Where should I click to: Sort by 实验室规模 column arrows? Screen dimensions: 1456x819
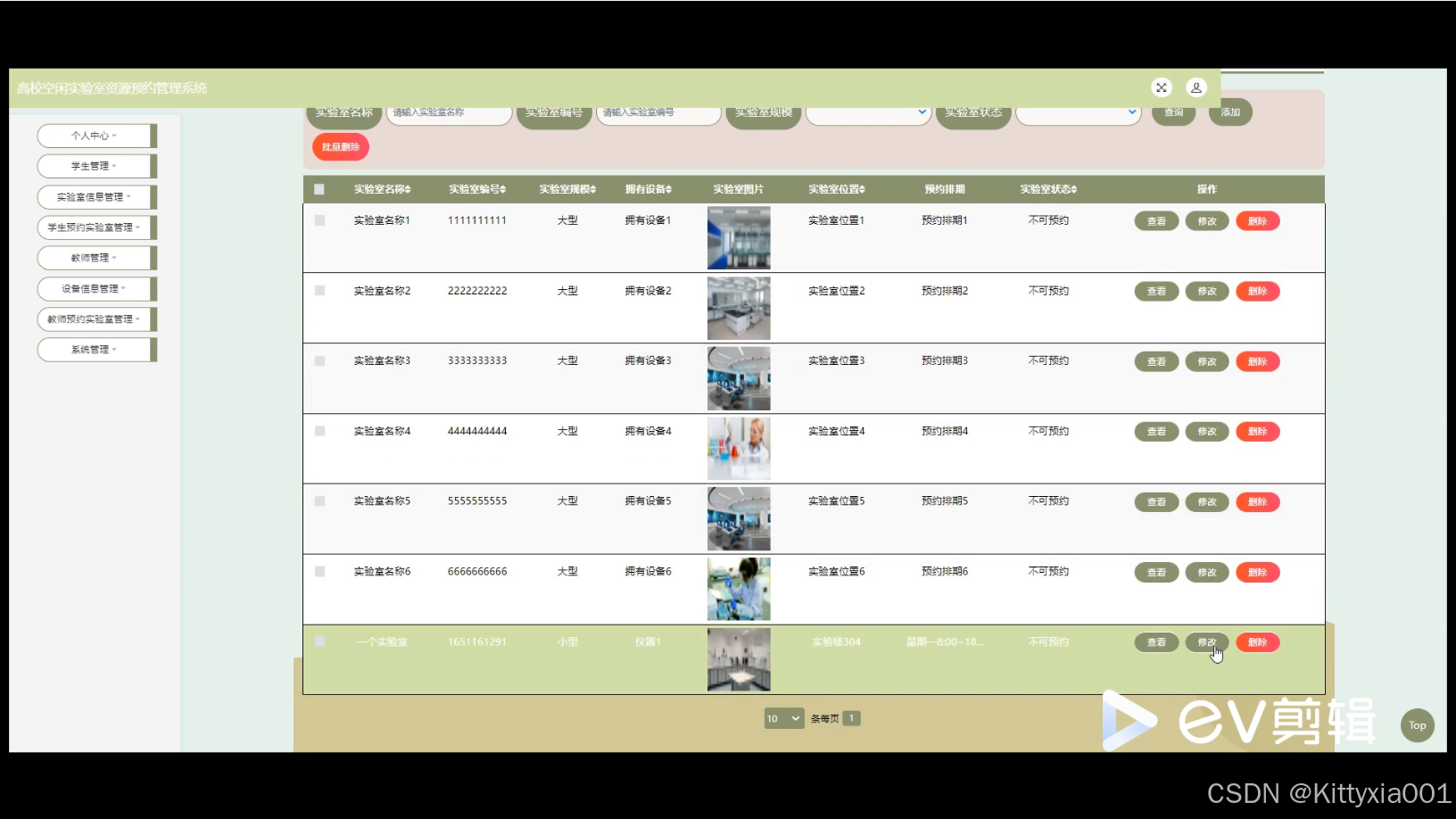pos(593,189)
